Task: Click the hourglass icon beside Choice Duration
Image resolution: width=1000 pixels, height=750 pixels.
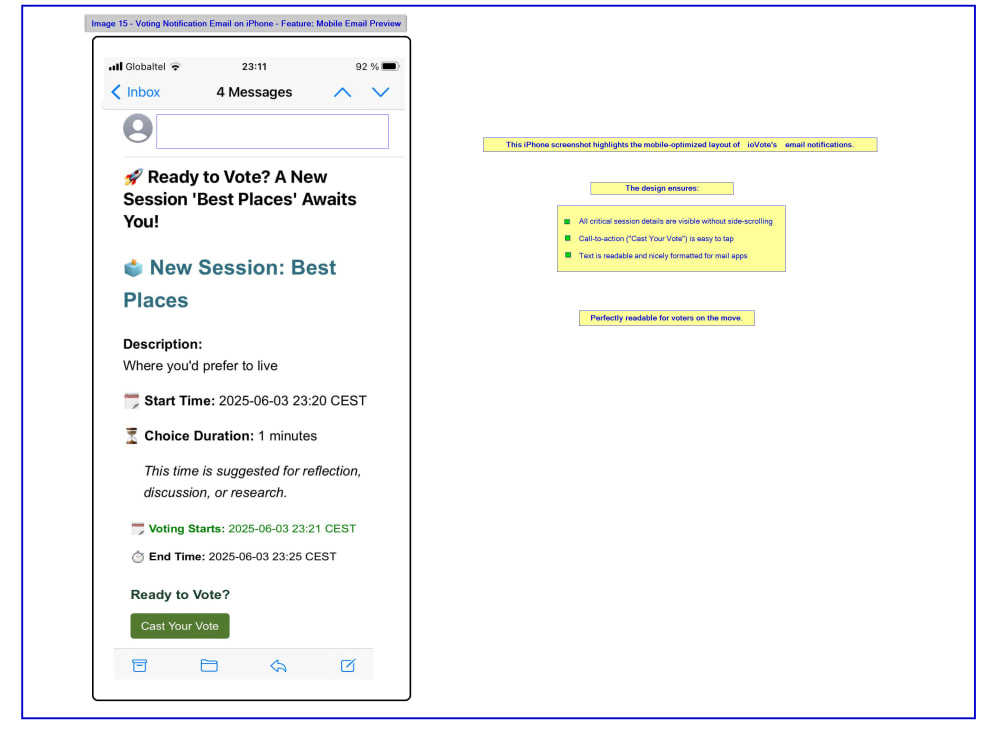Action: coord(131,436)
